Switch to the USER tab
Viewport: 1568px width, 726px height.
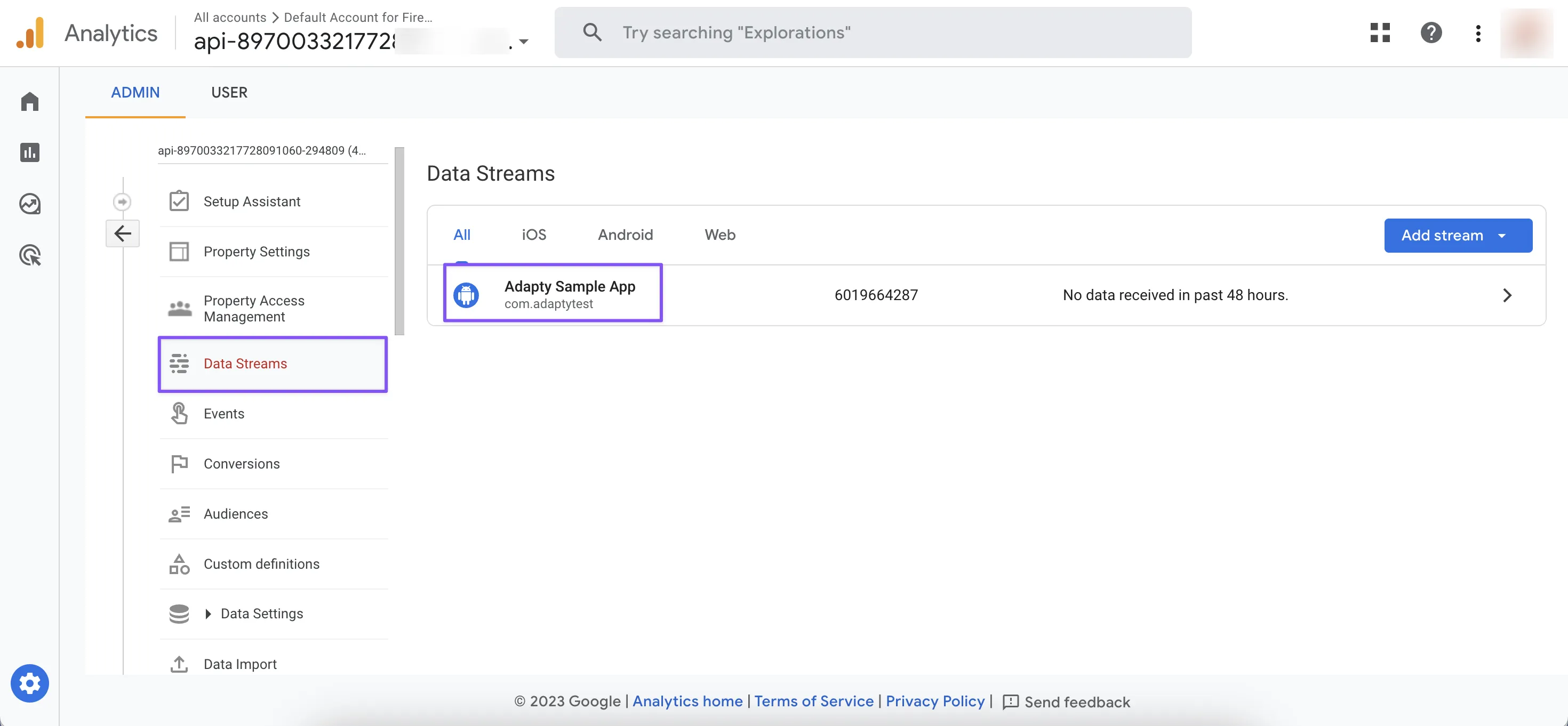click(229, 93)
